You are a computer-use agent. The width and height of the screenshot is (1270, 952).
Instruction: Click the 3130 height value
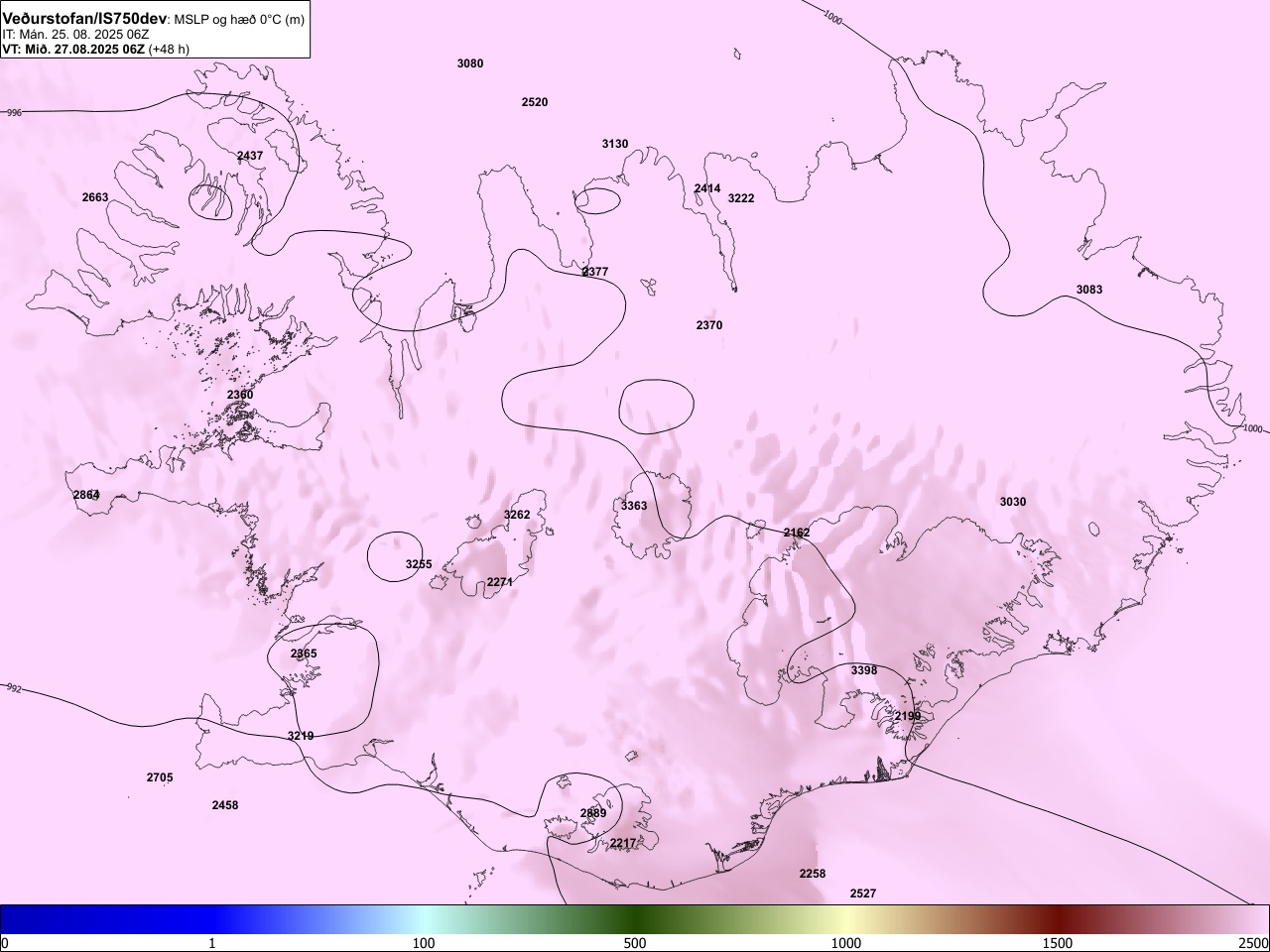click(615, 144)
